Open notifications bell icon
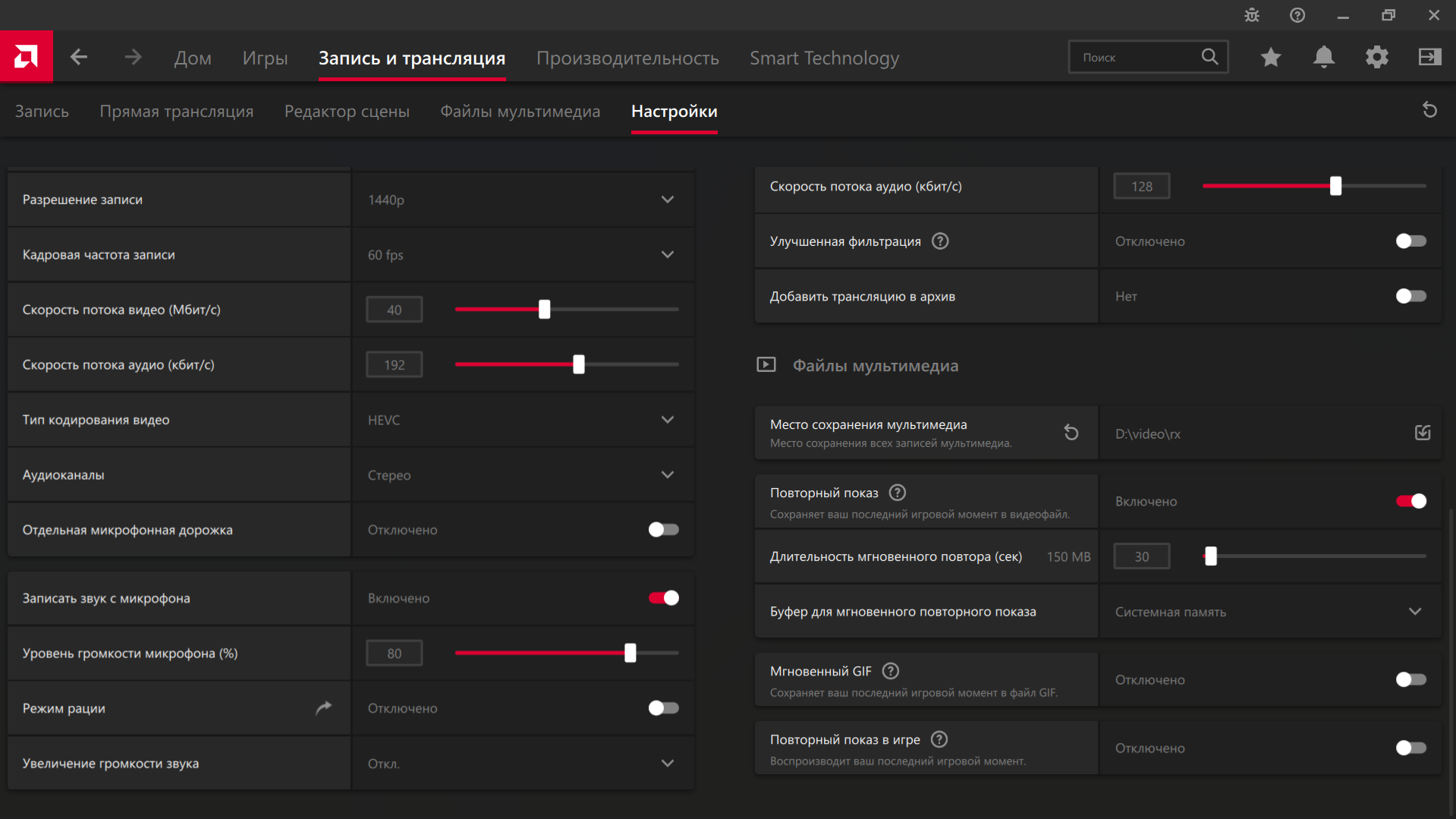The width and height of the screenshot is (1456, 819). (1324, 57)
